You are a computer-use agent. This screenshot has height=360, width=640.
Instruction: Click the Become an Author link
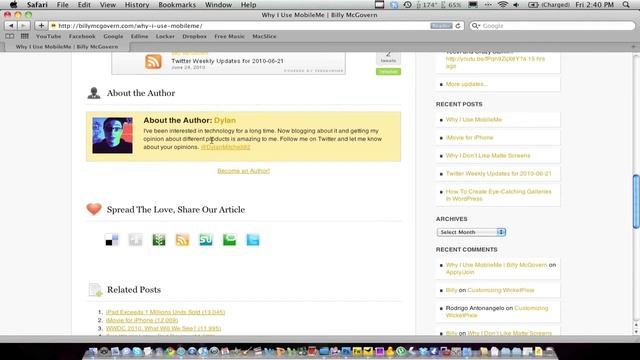244,171
